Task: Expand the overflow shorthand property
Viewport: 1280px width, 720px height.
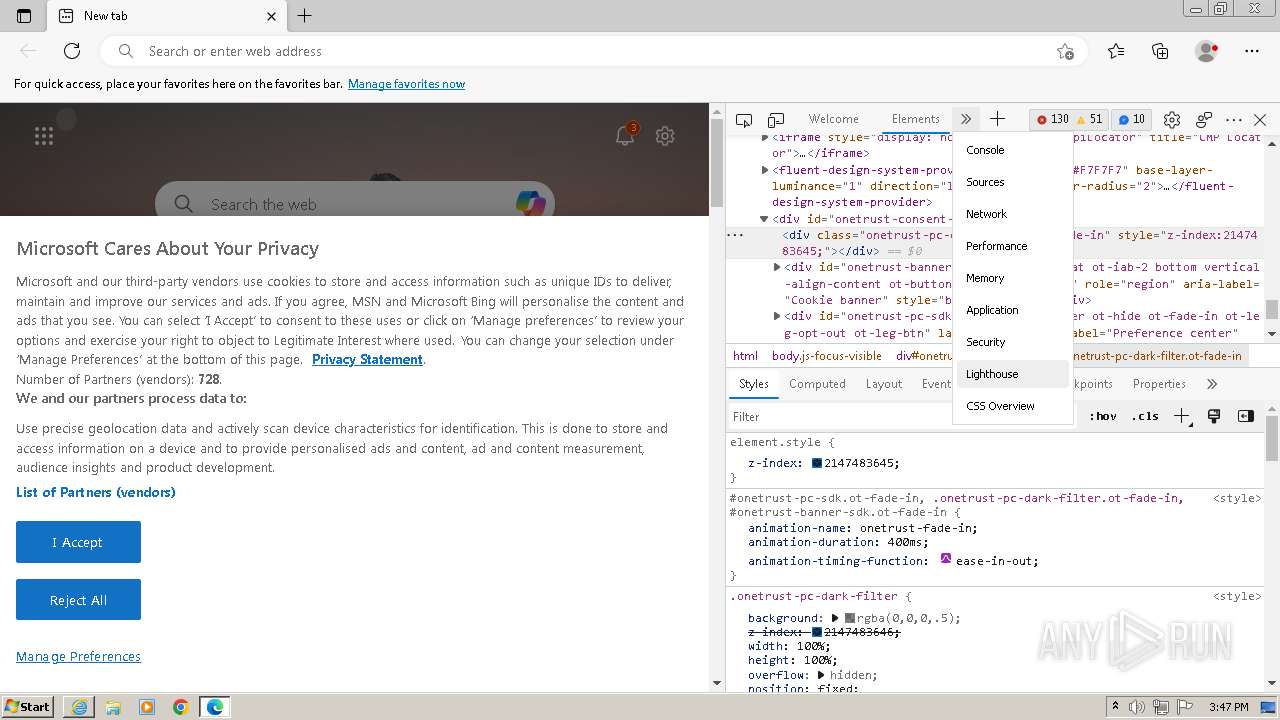Action: coord(822,675)
